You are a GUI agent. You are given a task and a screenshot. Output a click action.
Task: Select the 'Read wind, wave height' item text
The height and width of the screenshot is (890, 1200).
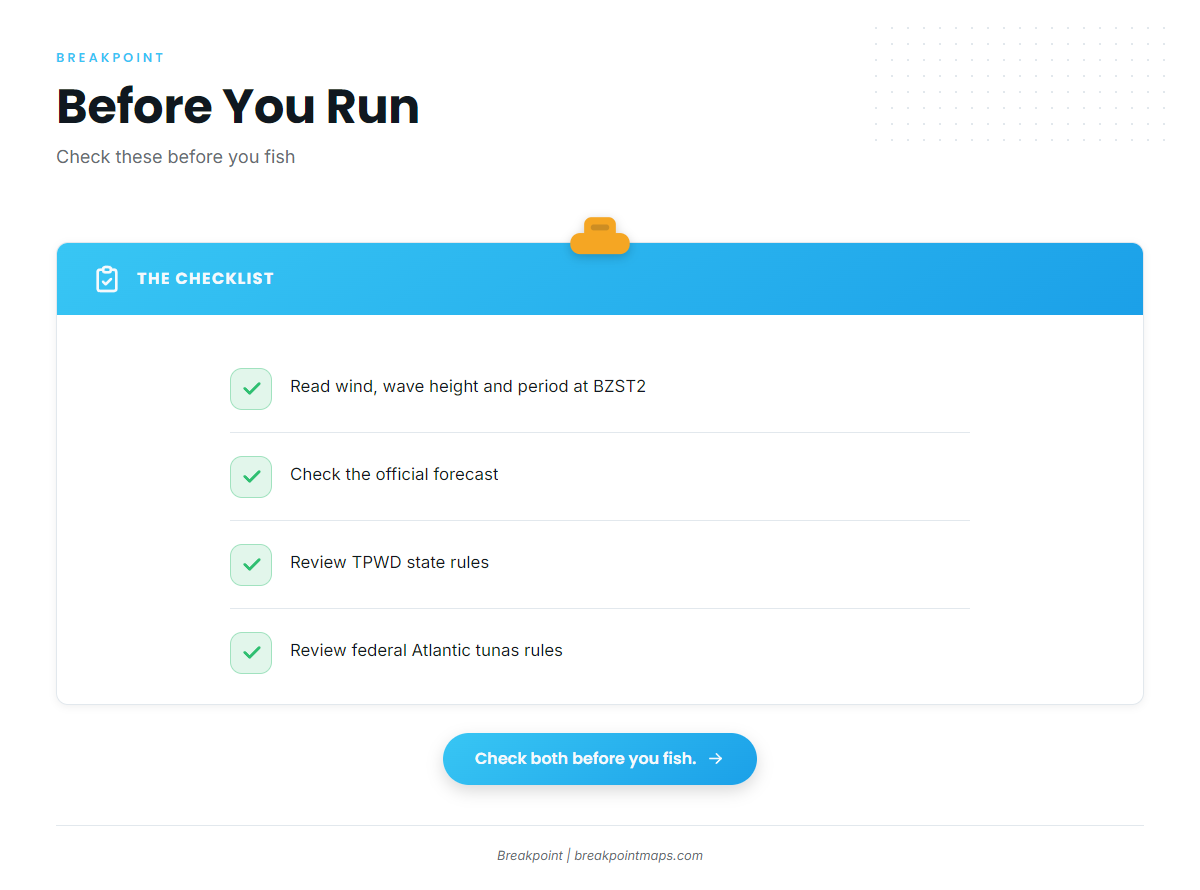[x=468, y=386]
